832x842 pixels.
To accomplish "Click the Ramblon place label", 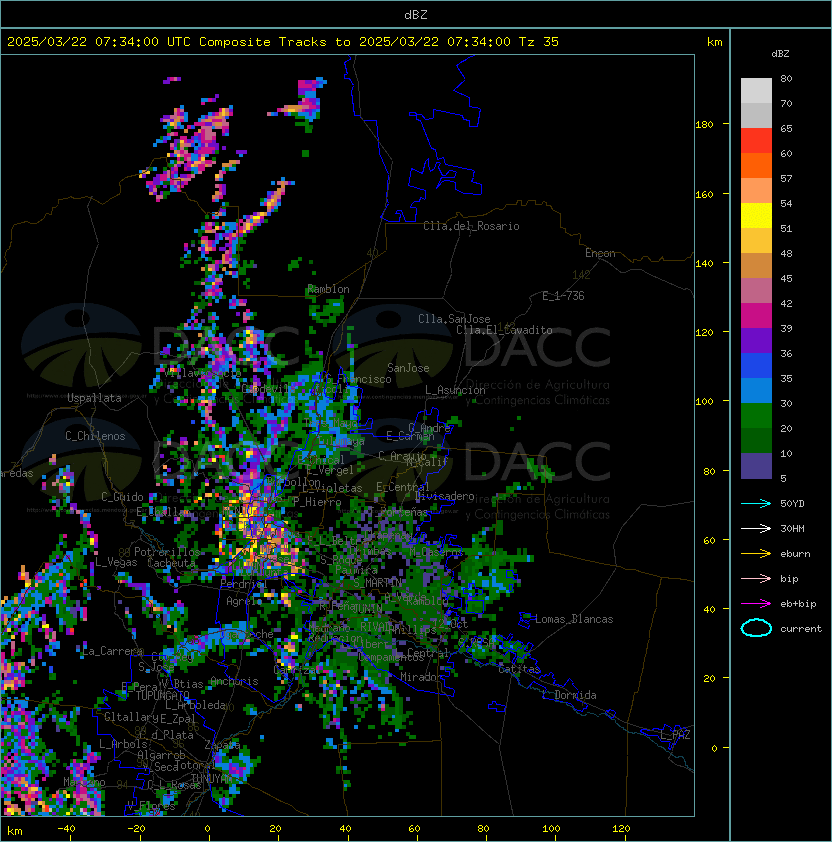I will coord(328,289).
